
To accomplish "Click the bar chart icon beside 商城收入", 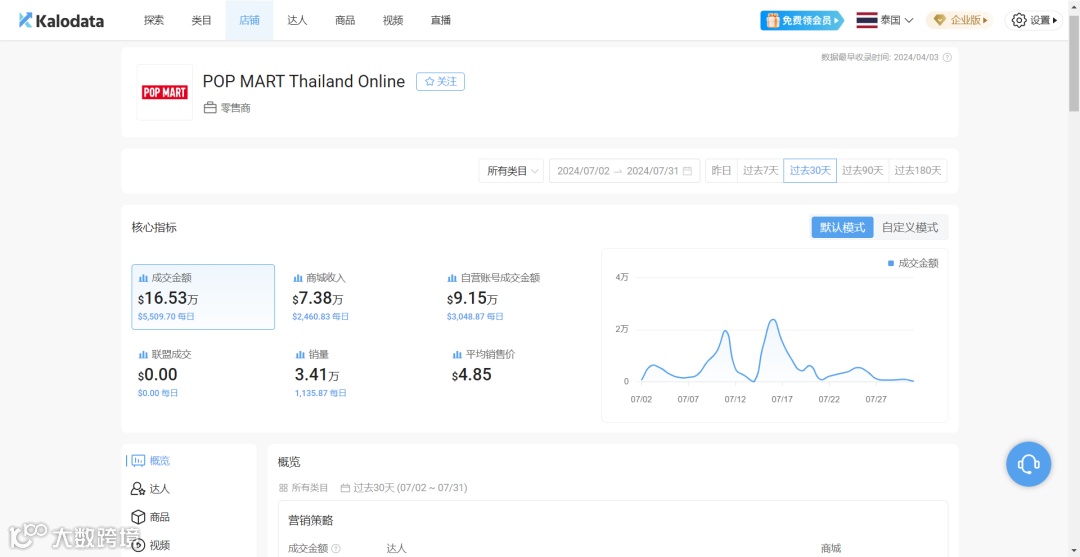I will tap(298, 278).
